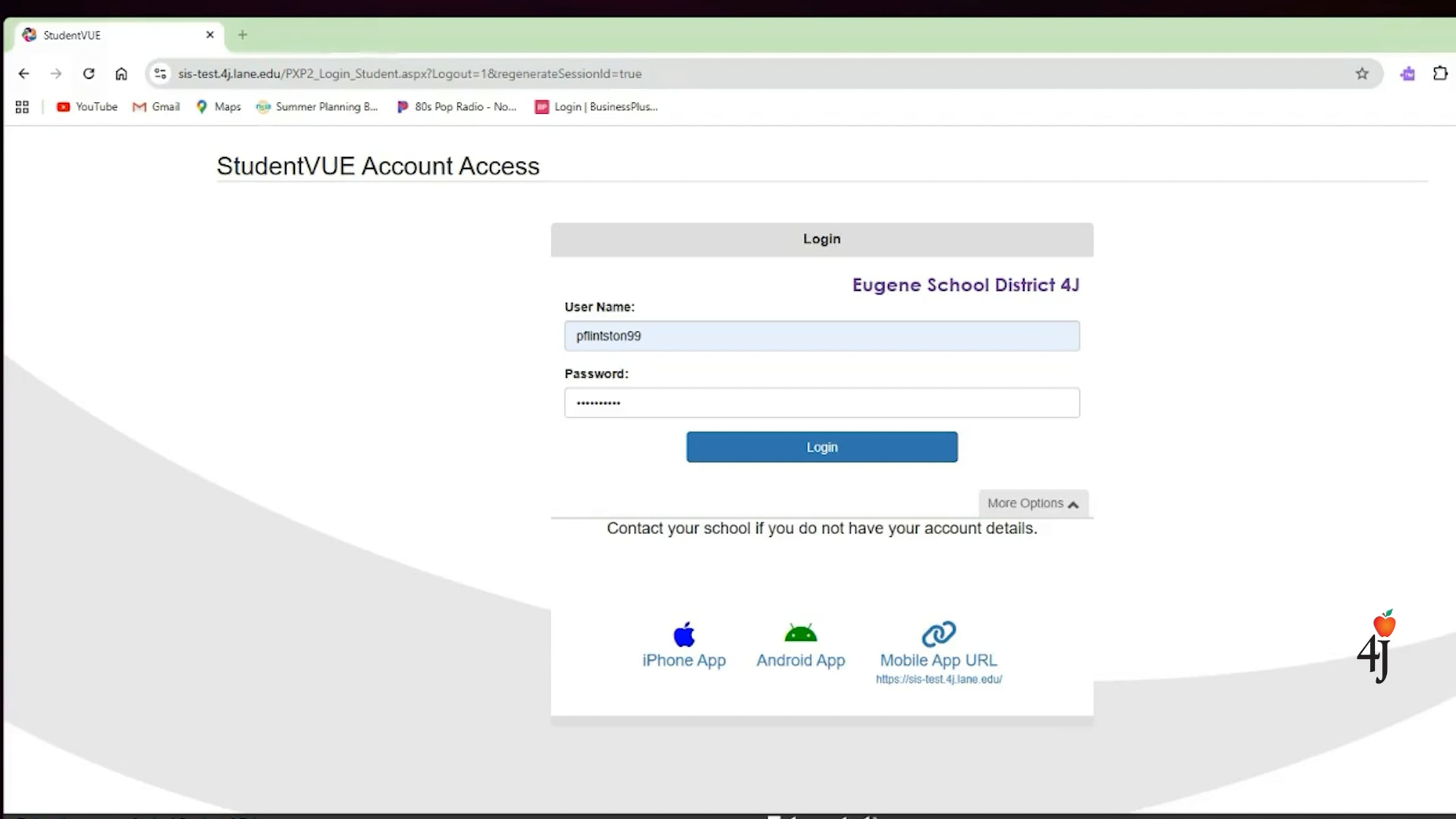Open the Login BusinessPlus bookmark
Screen dimensions: 1456x819
click(596, 107)
